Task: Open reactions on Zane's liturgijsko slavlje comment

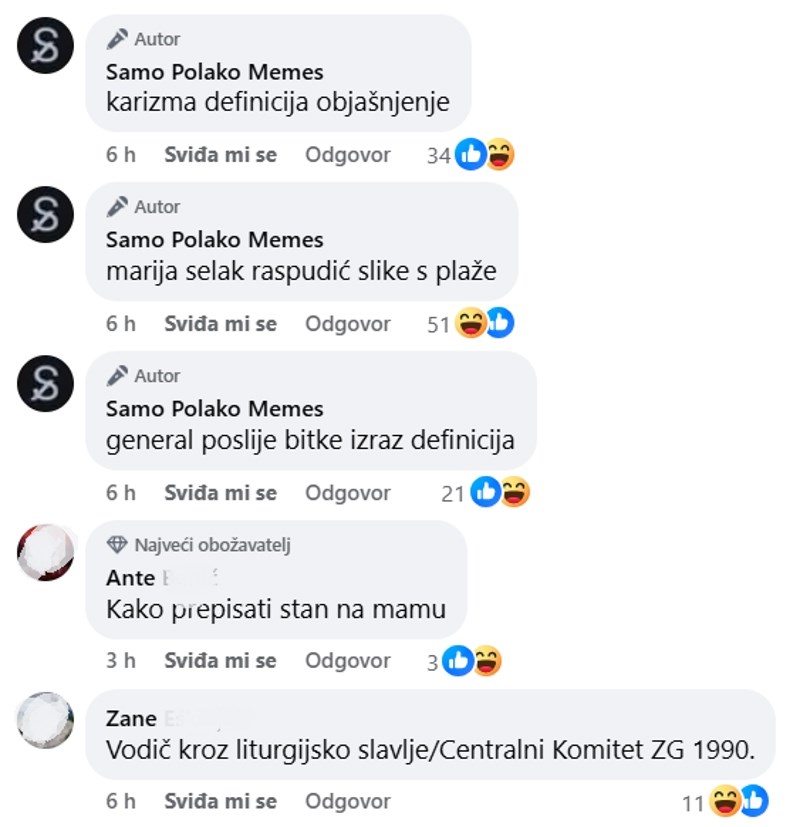Action: [x=725, y=802]
